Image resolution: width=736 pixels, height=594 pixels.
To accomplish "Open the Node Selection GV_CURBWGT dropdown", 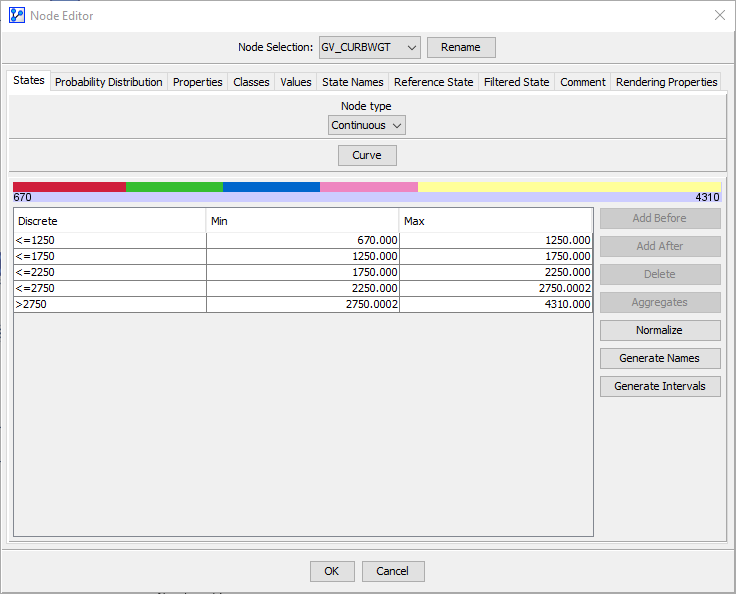I will 368,47.
